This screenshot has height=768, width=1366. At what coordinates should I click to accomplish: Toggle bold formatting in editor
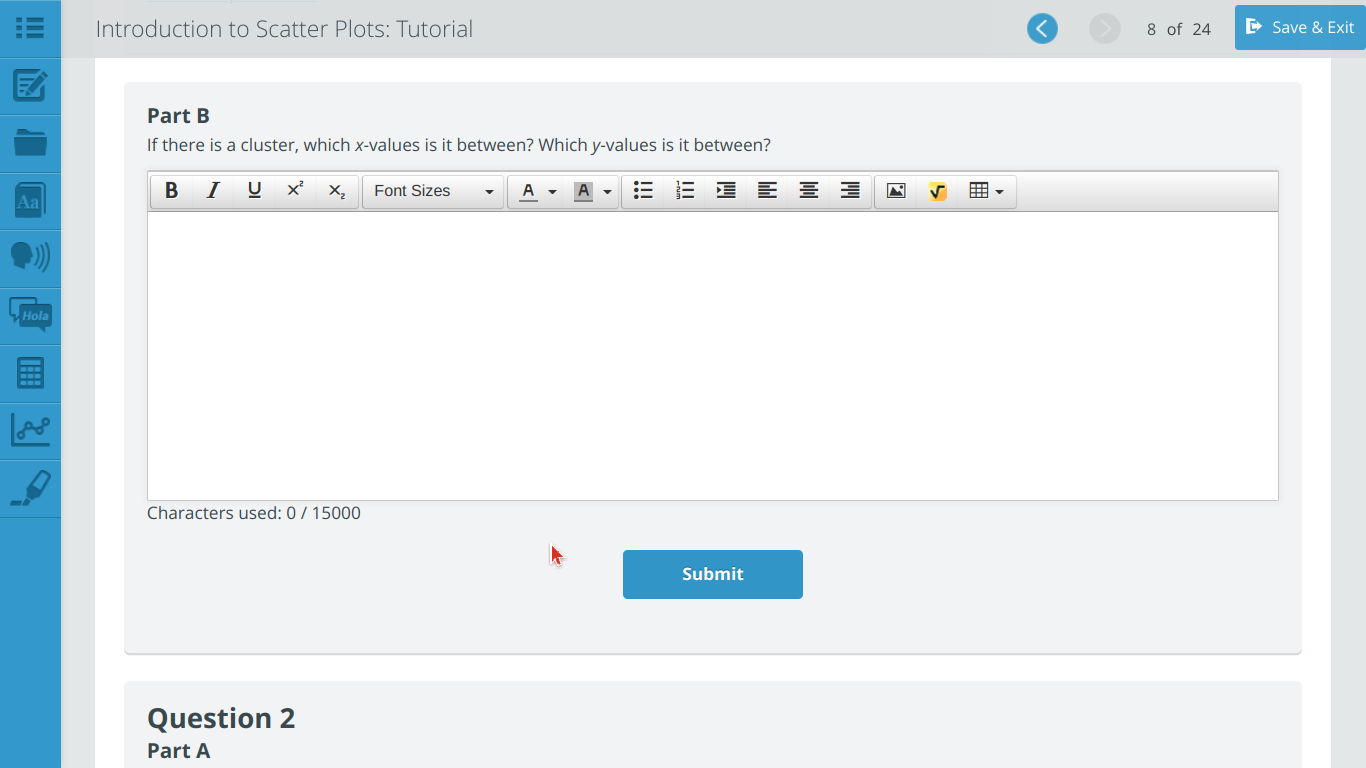(171, 191)
